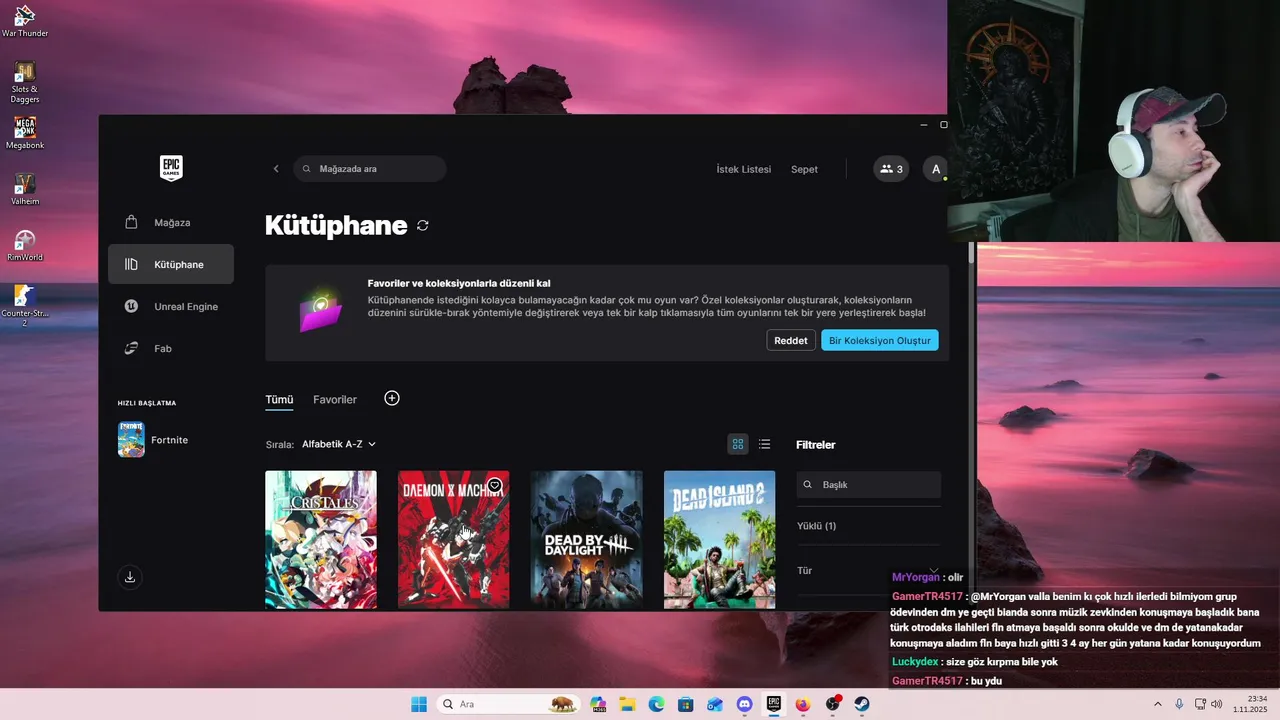This screenshot has width=1280, height=720.
Task: Open the friends list showing 3
Action: tap(891, 169)
